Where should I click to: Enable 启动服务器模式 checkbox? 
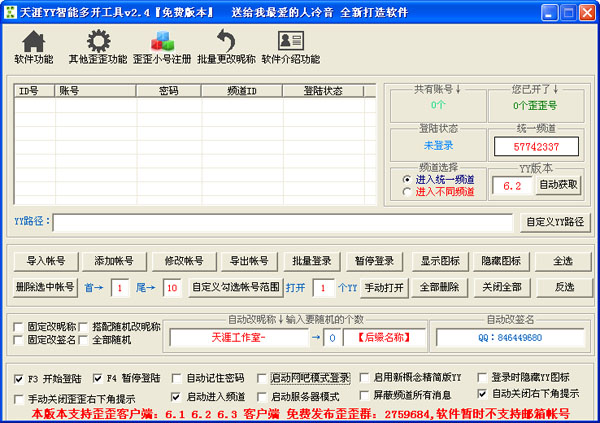pyautogui.click(x=262, y=397)
